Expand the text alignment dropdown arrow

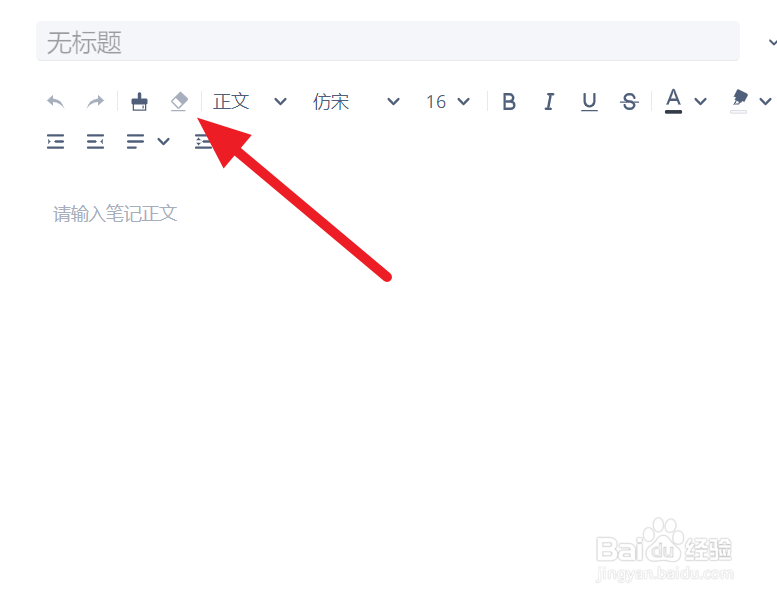[164, 142]
